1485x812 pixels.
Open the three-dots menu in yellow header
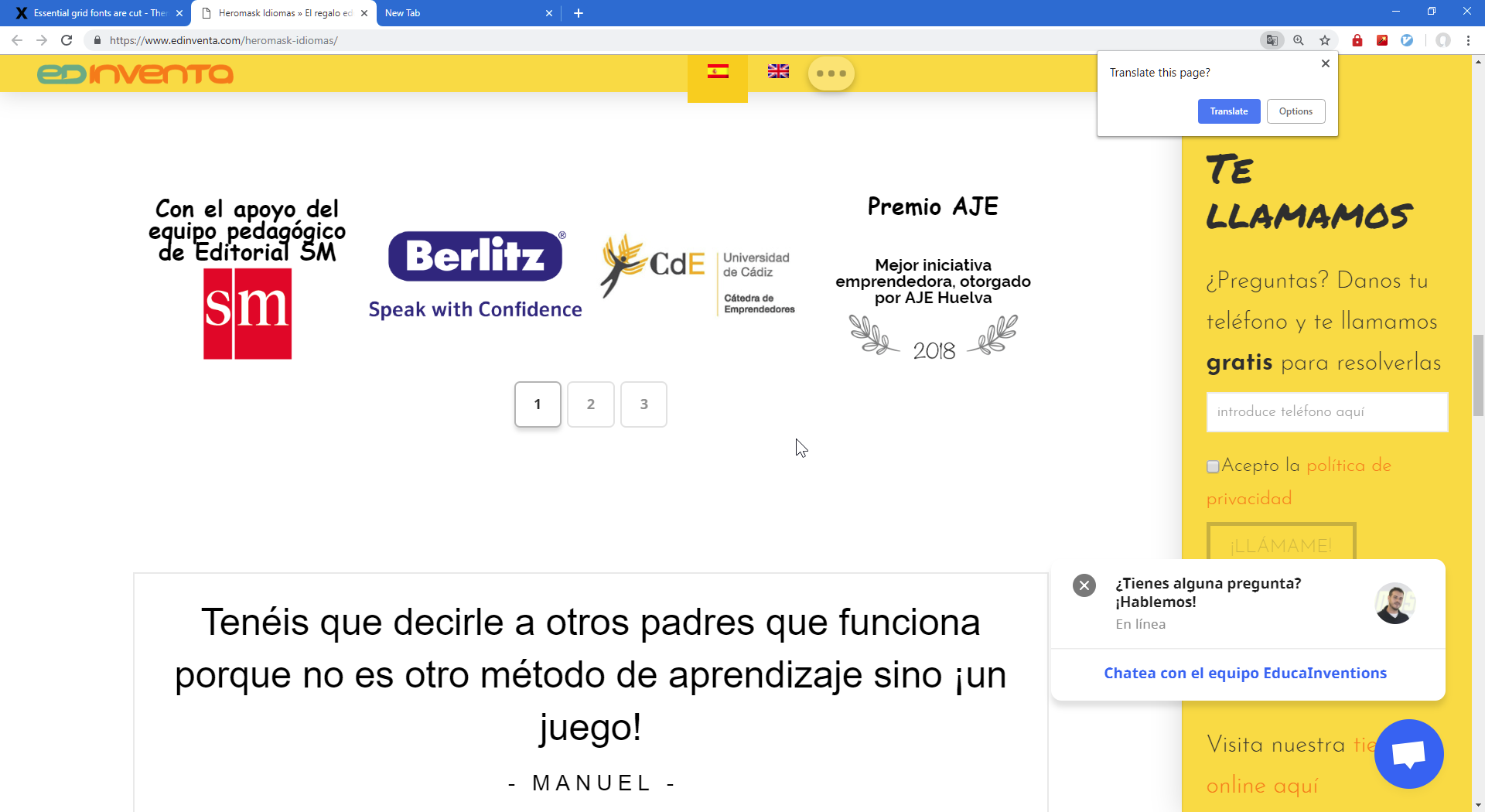[x=831, y=73]
